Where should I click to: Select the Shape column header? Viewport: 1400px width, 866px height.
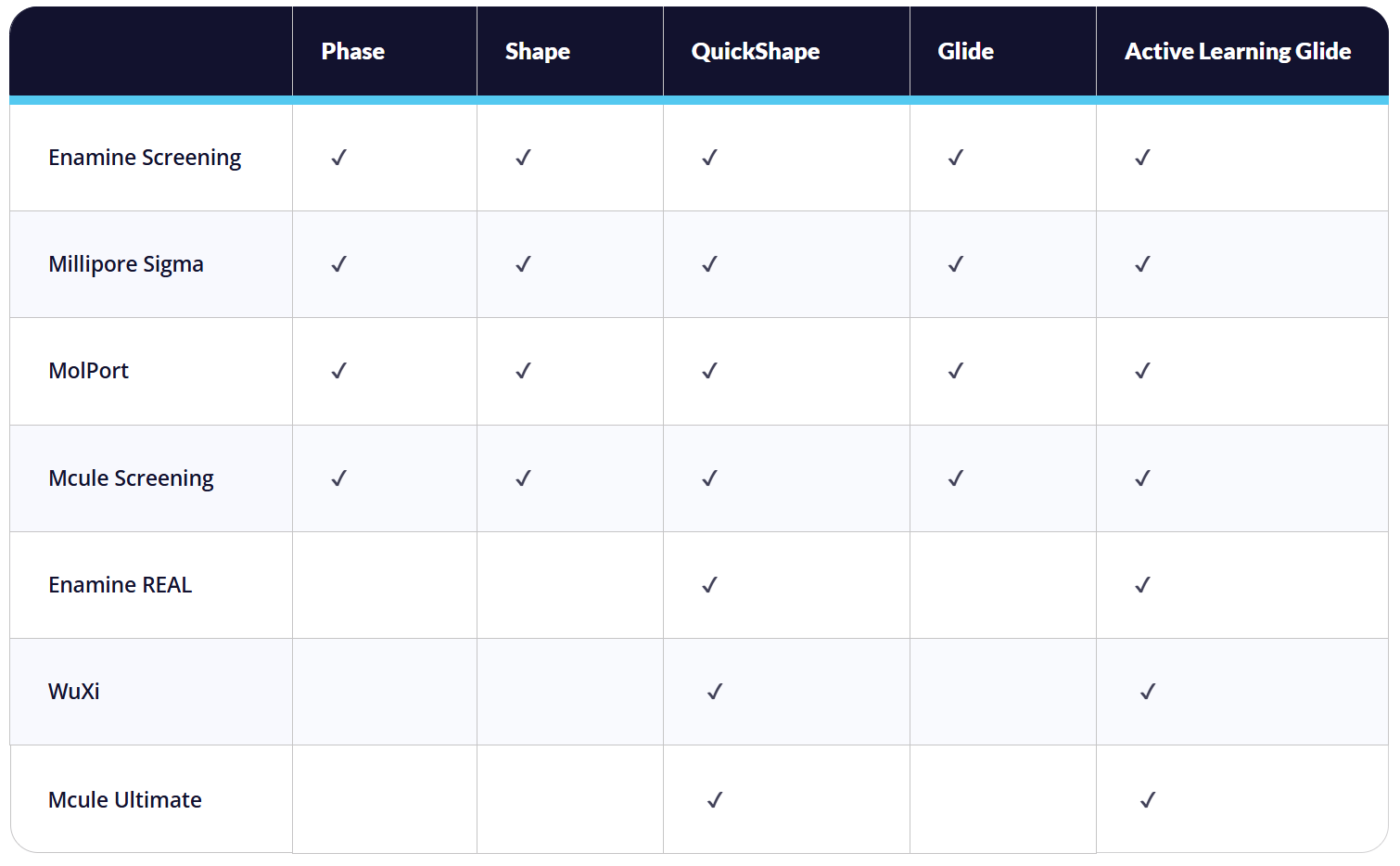(x=538, y=52)
